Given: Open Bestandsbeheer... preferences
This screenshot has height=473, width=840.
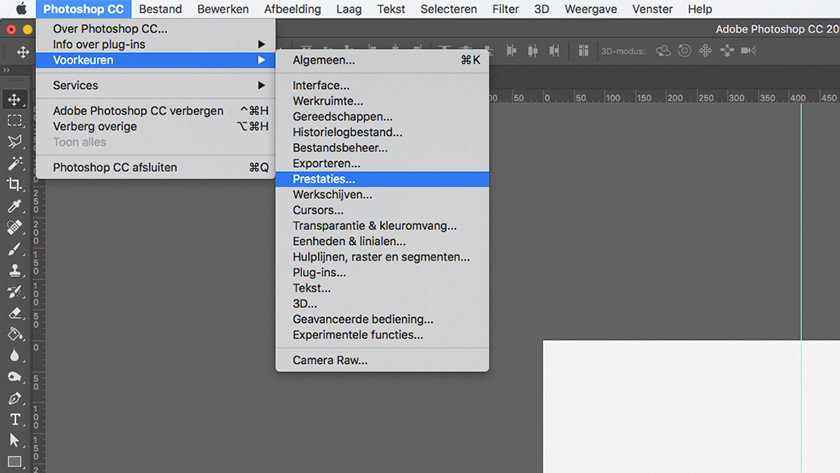Looking at the screenshot, I should [x=382, y=147].
